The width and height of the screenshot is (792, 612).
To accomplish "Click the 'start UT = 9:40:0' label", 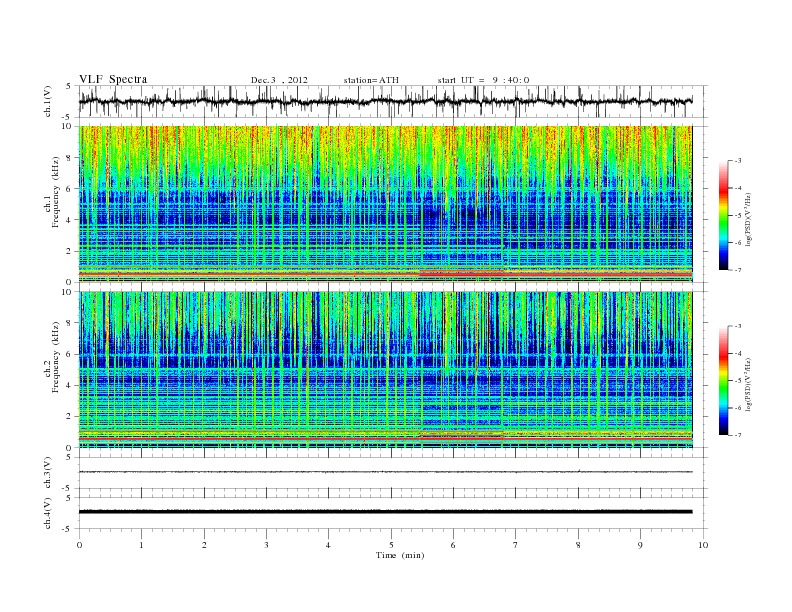I will tap(483, 80).
